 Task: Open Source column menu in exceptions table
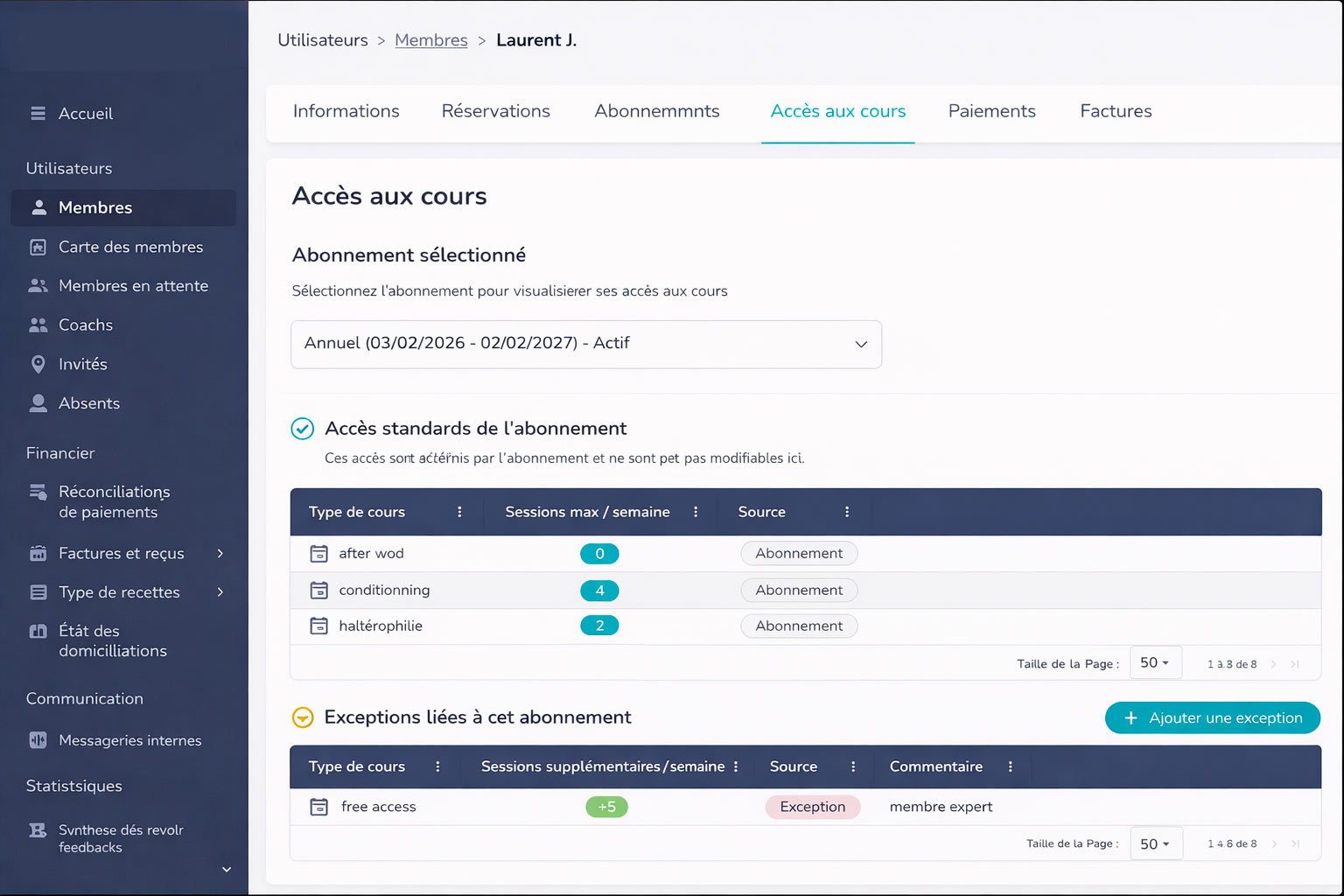pos(853,766)
